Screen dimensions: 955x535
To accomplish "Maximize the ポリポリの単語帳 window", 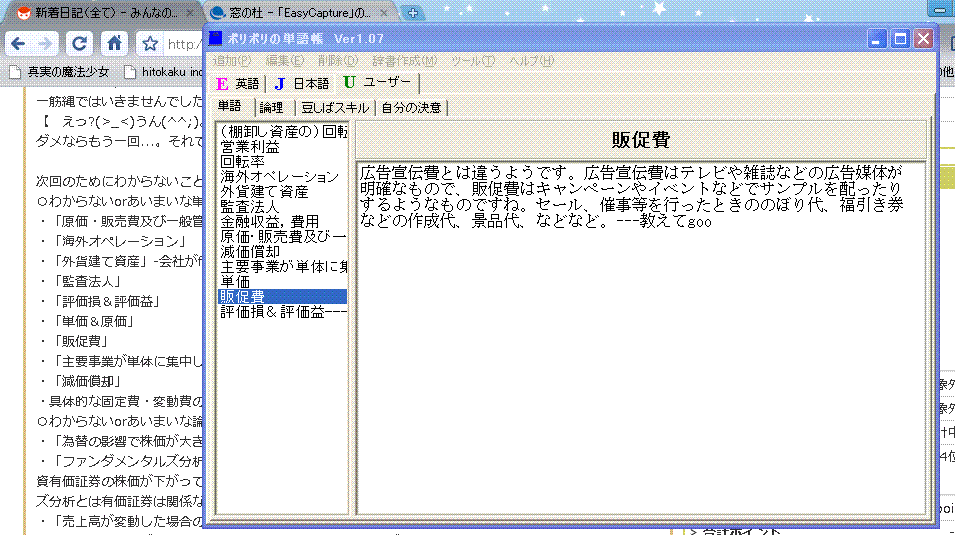I will [900, 39].
